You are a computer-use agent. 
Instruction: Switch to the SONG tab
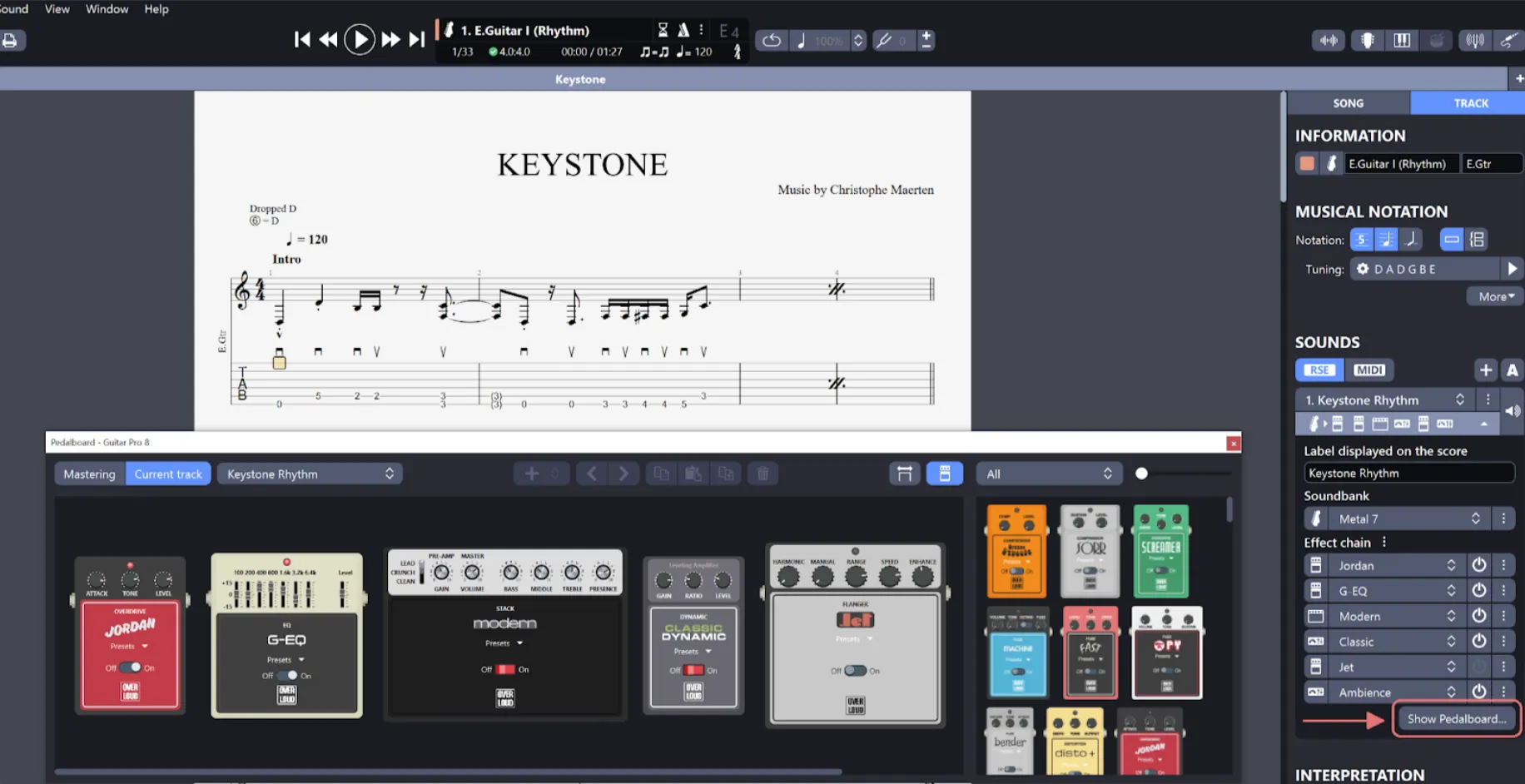pos(1349,102)
